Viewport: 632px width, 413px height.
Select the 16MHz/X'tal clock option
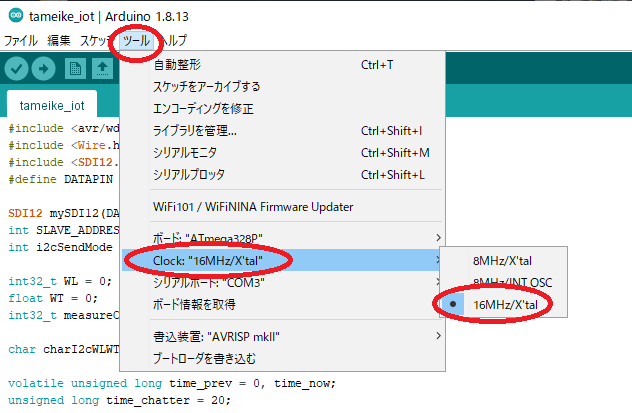(x=502, y=304)
